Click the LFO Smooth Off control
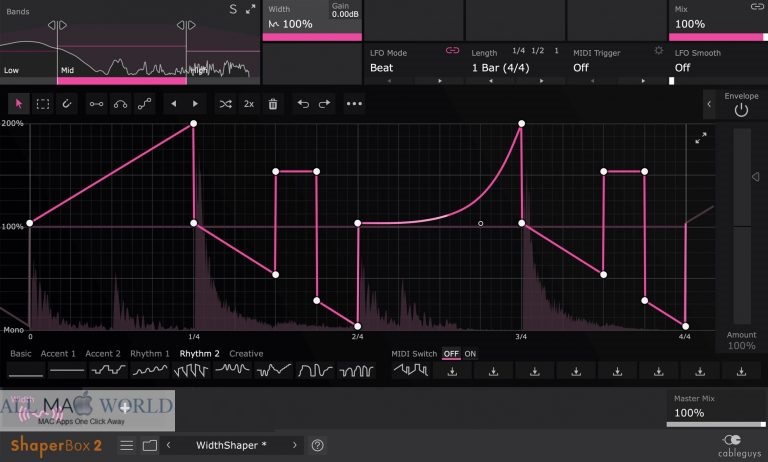The image size is (768, 462). (x=683, y=68)
